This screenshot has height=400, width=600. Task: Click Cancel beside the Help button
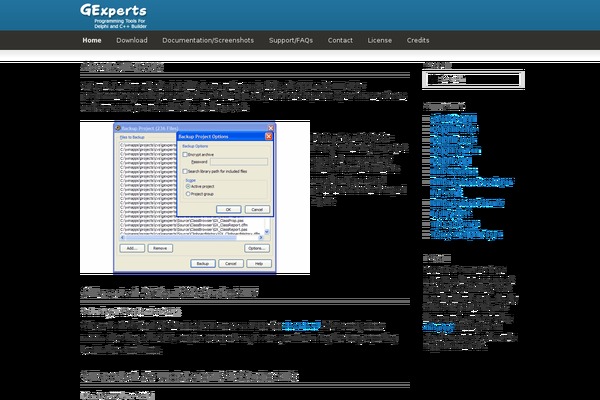click(231, 264)
